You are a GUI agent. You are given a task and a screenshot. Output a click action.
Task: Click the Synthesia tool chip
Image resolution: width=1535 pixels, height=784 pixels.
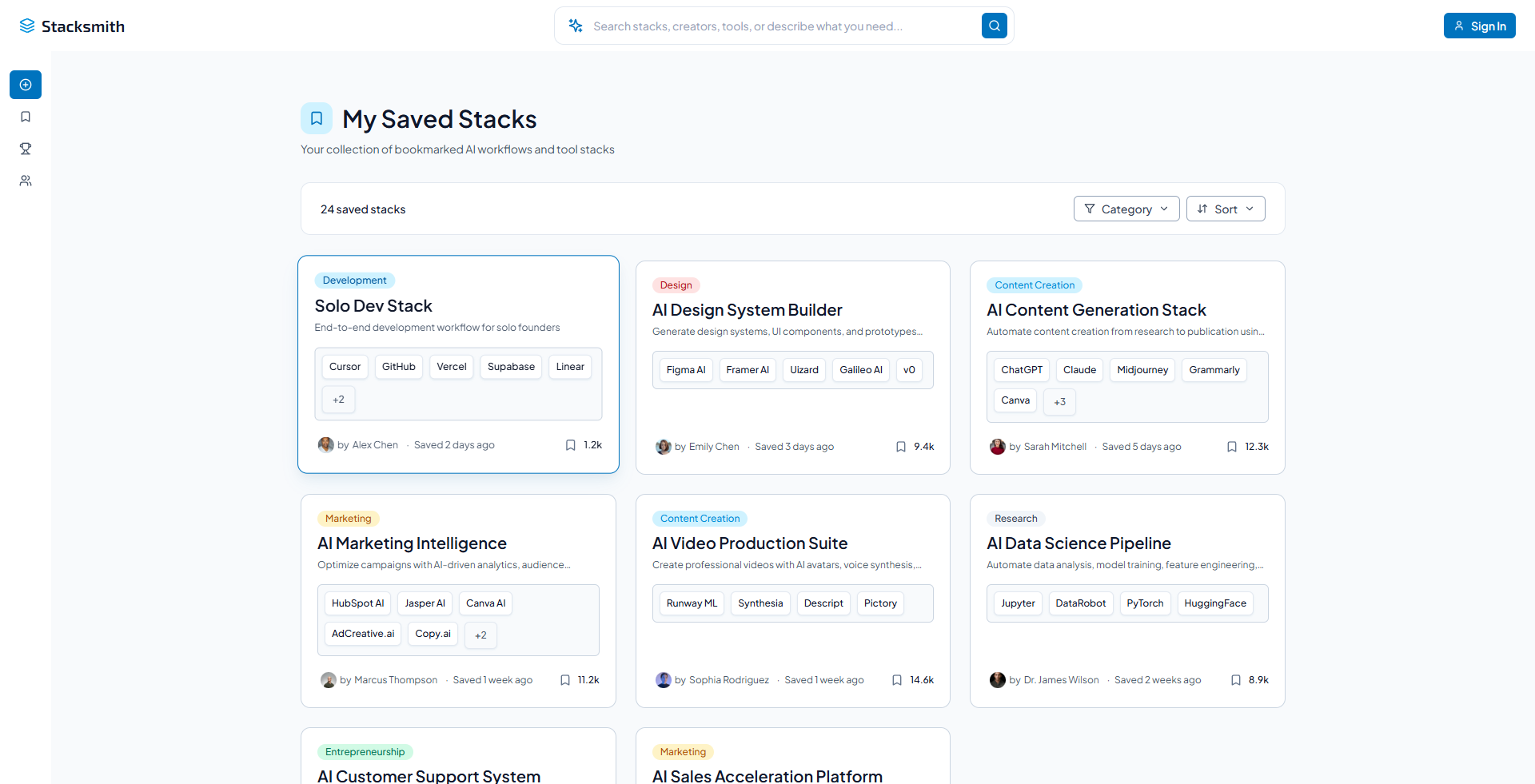pos(760,603)
